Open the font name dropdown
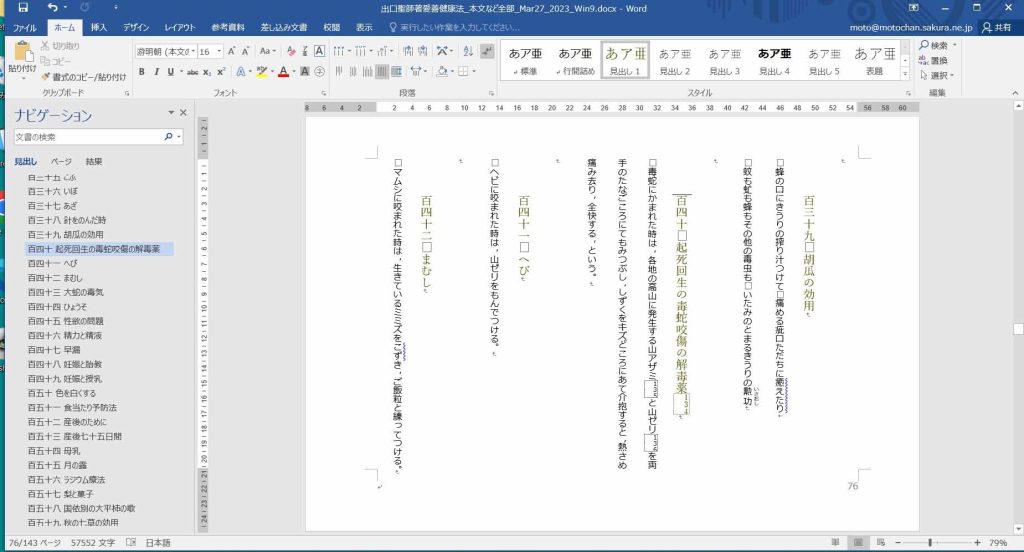This screenshot has width=1024, height=552. point(194,52)
